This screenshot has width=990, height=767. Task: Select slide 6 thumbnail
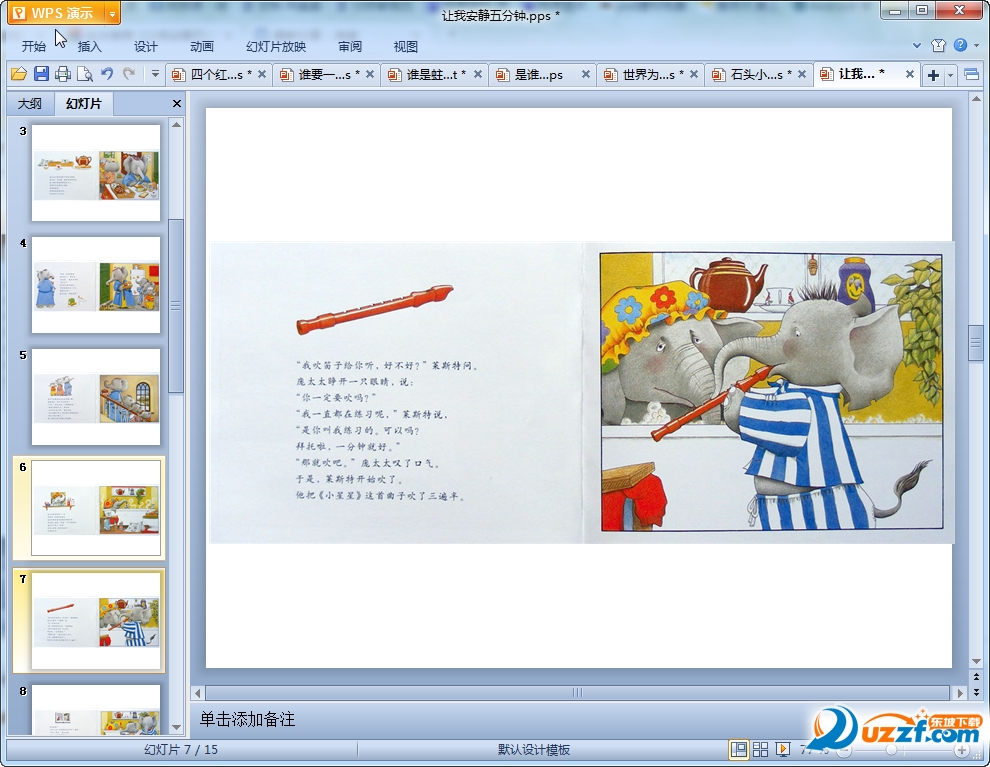coord(96,508)
